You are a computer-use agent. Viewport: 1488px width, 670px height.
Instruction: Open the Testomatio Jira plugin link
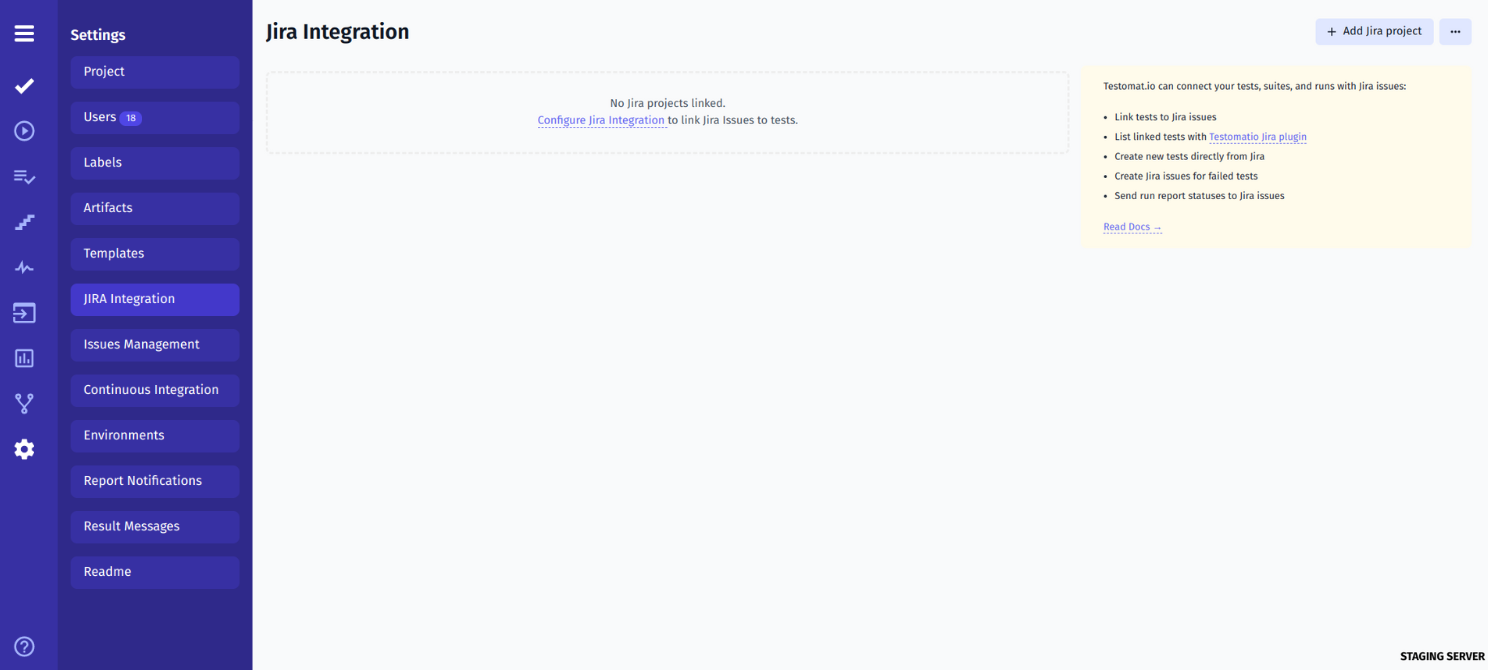point(1257,136)
